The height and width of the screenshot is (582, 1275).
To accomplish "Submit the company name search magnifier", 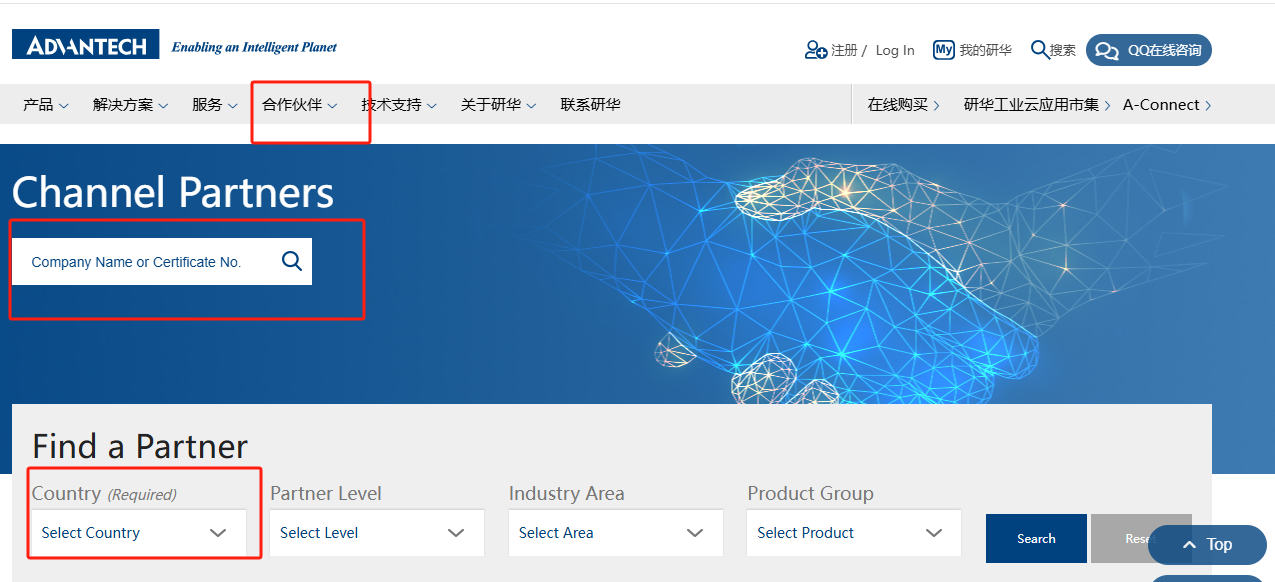I will click(x=291, y=261).
